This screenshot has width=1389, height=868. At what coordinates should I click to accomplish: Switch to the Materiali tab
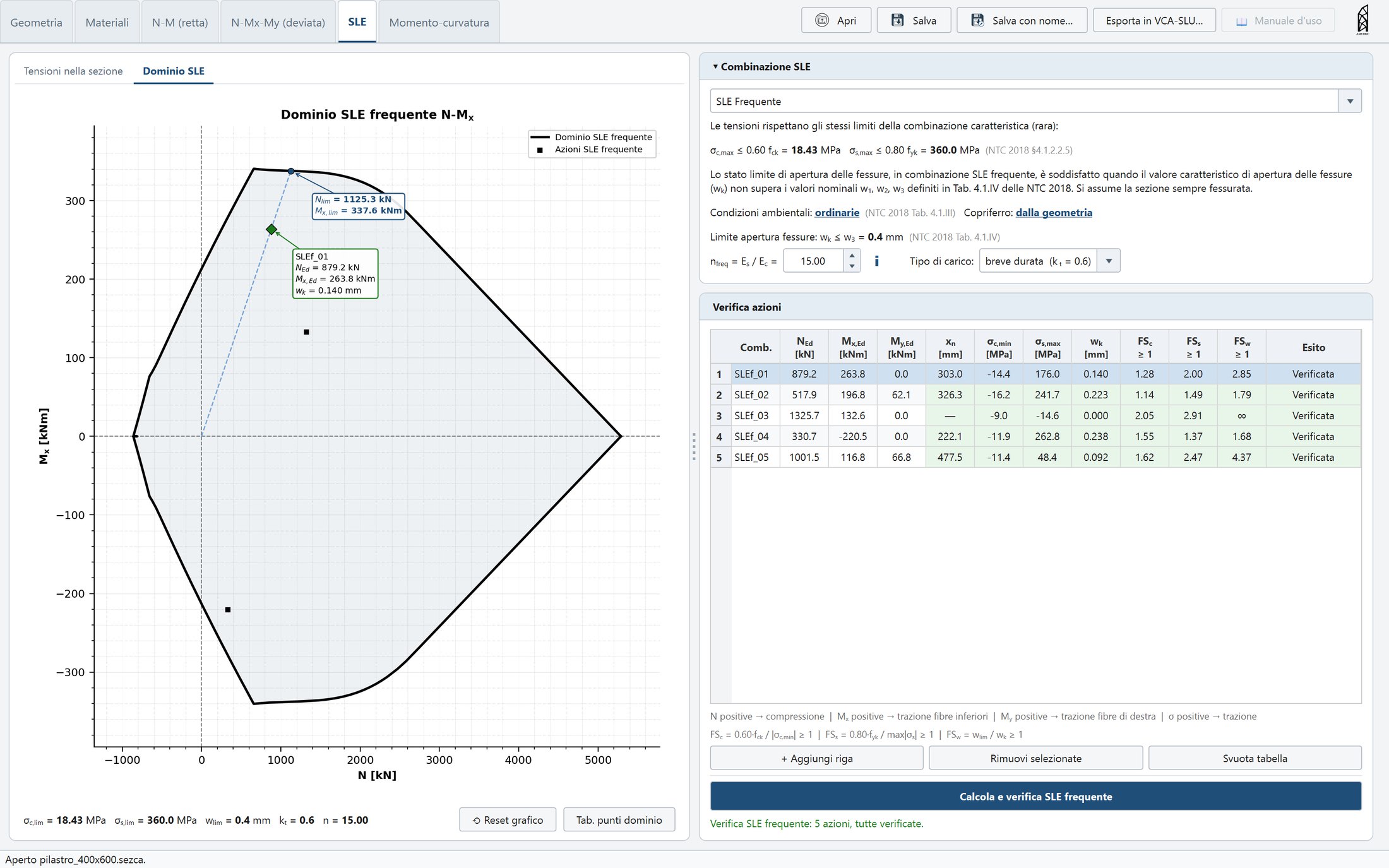(x=107, y=22)
